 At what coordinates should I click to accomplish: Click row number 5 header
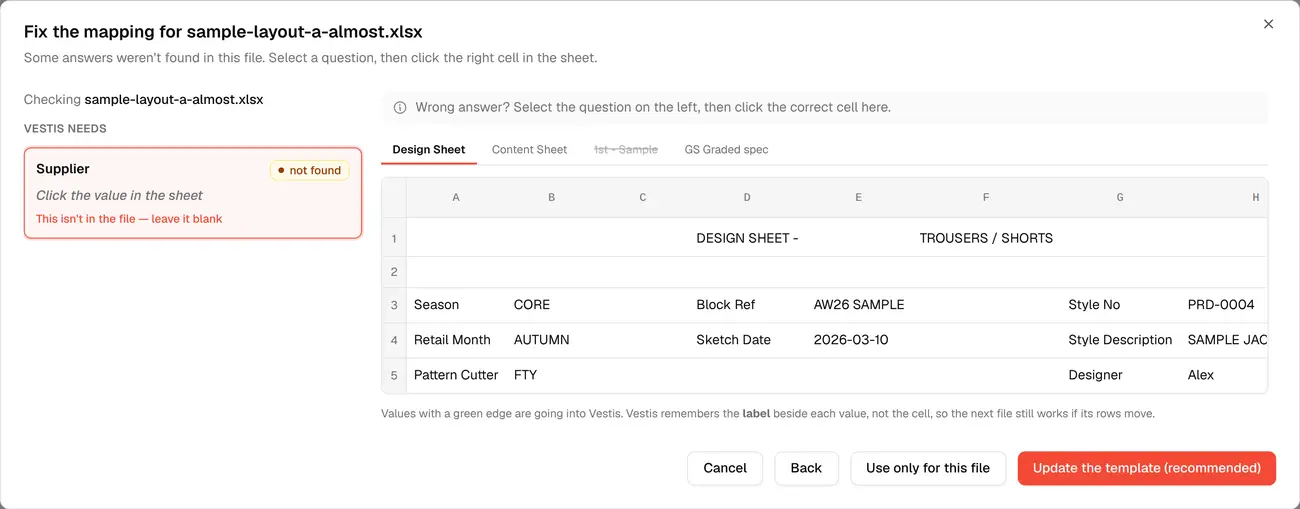[x=394, y=375]
